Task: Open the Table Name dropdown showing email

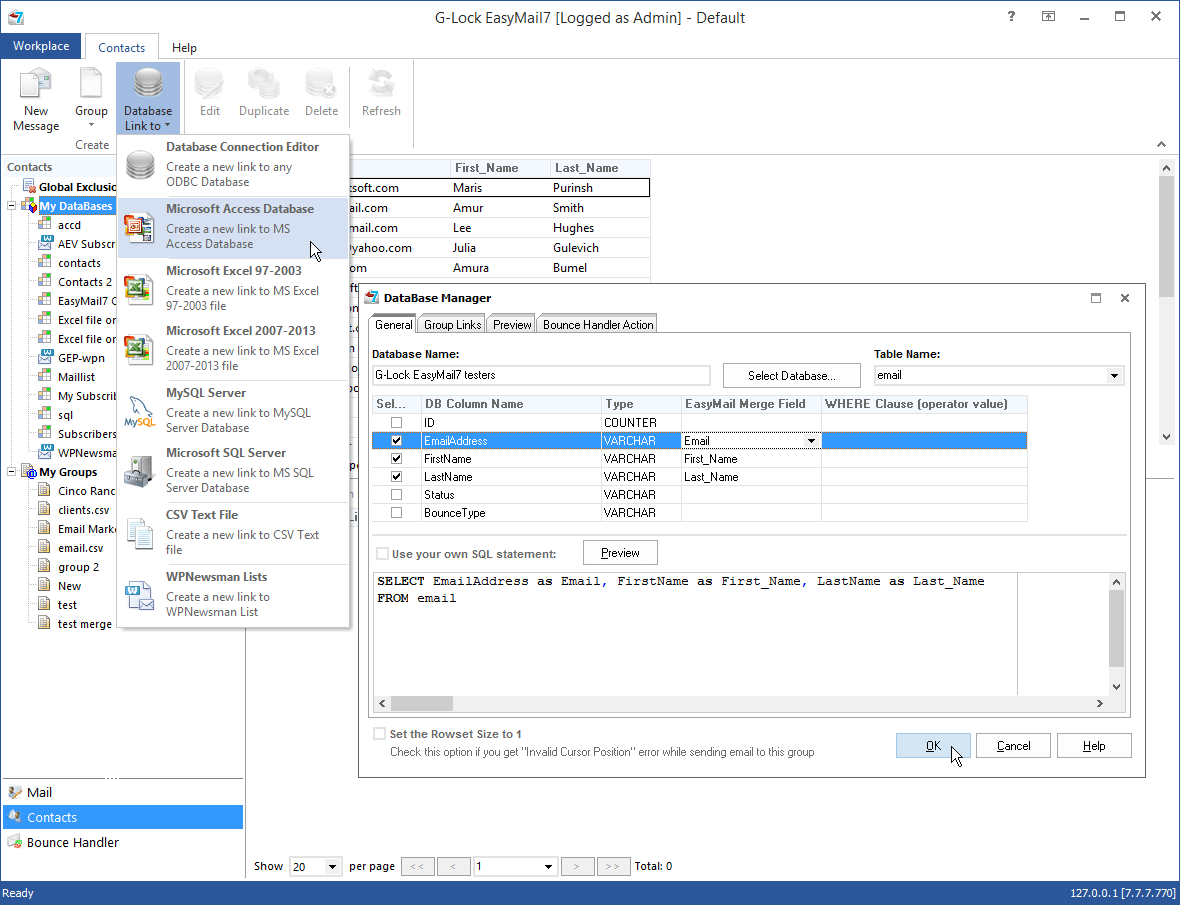Action: click(x=1113, y=375)
